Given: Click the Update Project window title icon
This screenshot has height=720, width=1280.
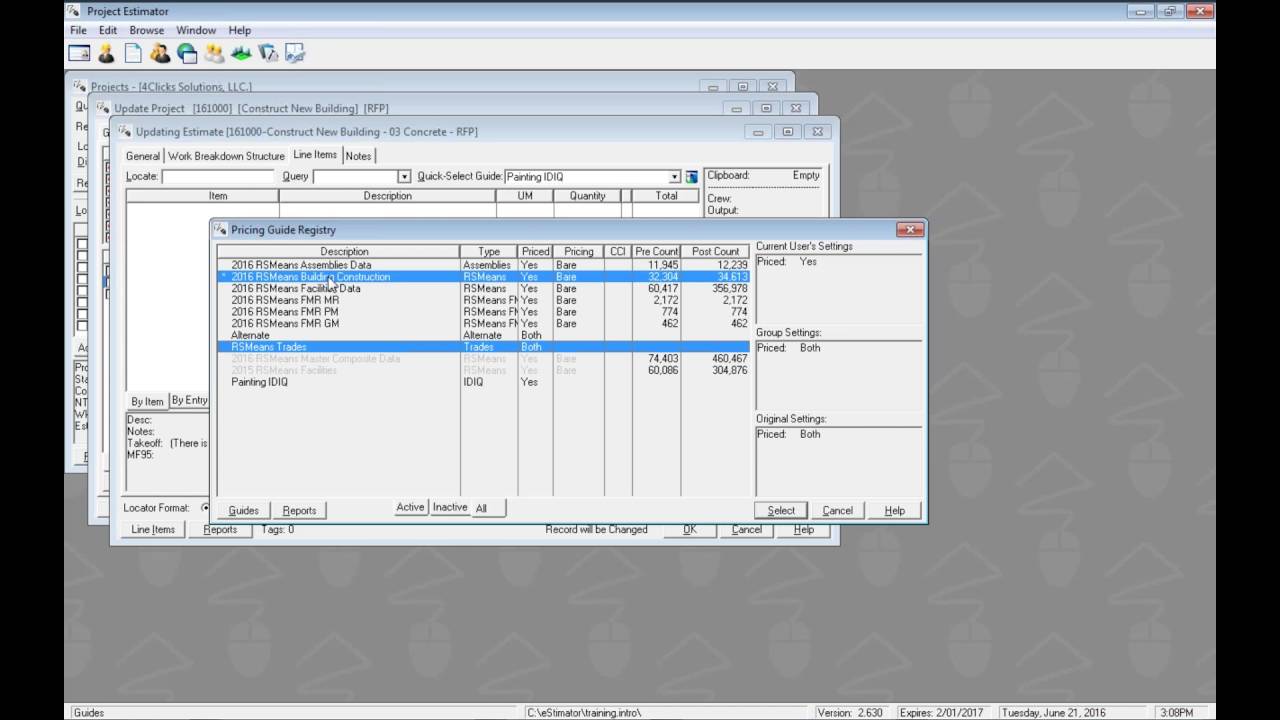Looking at the screenshot, I should (x=102, y=108).
